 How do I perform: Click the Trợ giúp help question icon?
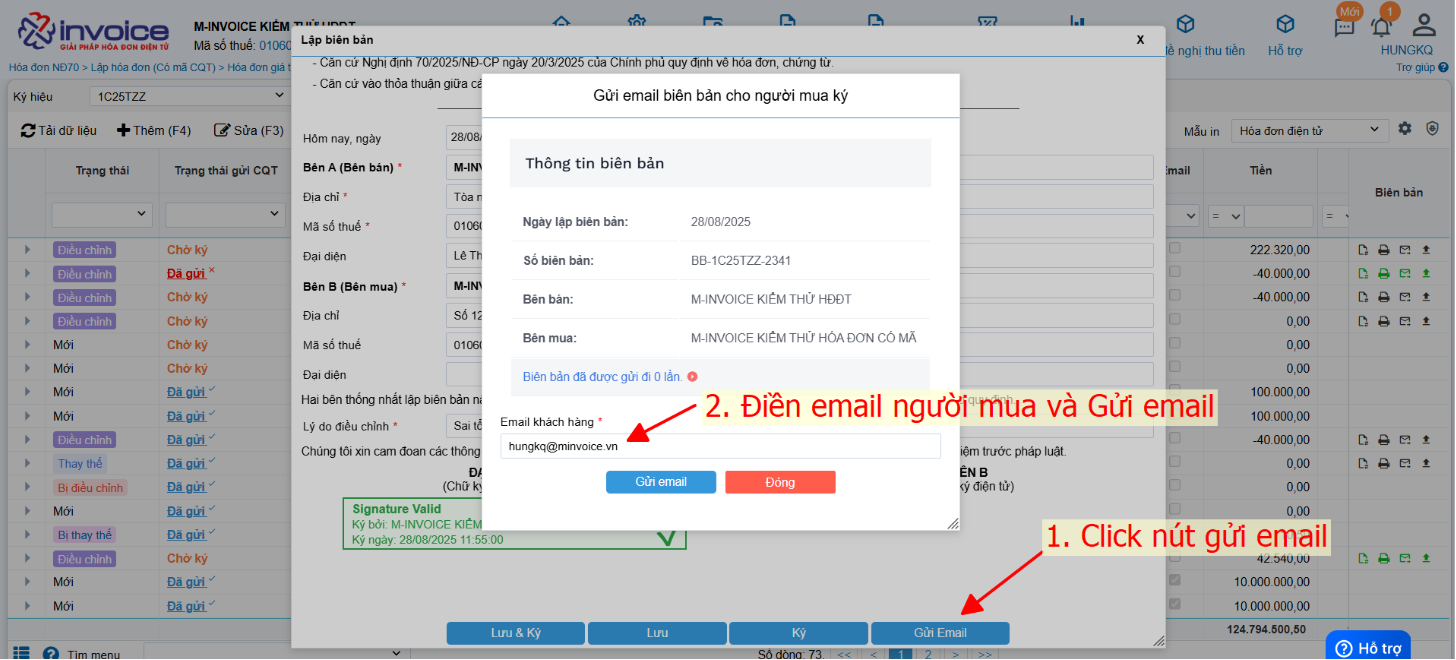pos(1443,67)
